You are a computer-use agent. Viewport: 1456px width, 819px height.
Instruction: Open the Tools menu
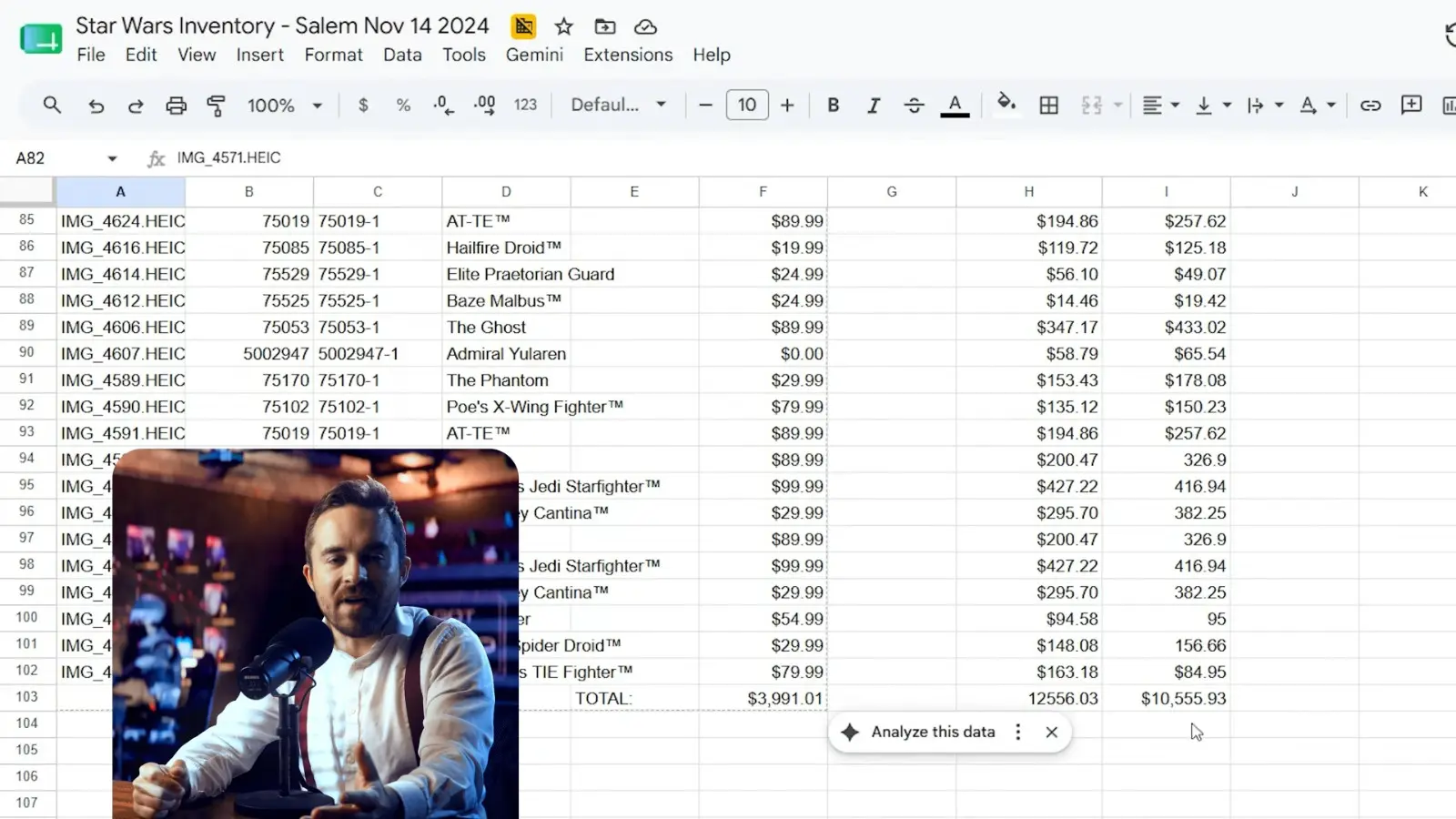[x=464, y=55]
